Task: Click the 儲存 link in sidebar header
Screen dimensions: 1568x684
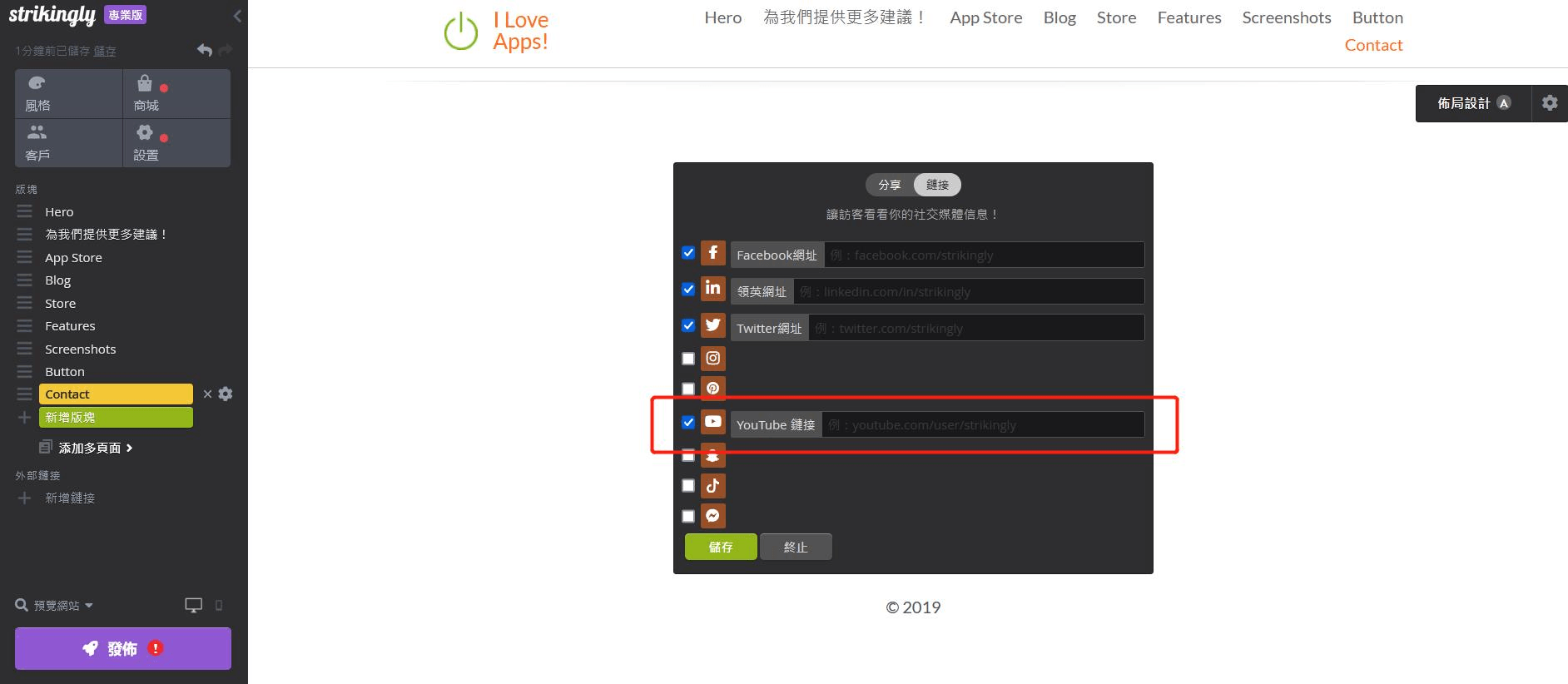Action: point(105,52)
